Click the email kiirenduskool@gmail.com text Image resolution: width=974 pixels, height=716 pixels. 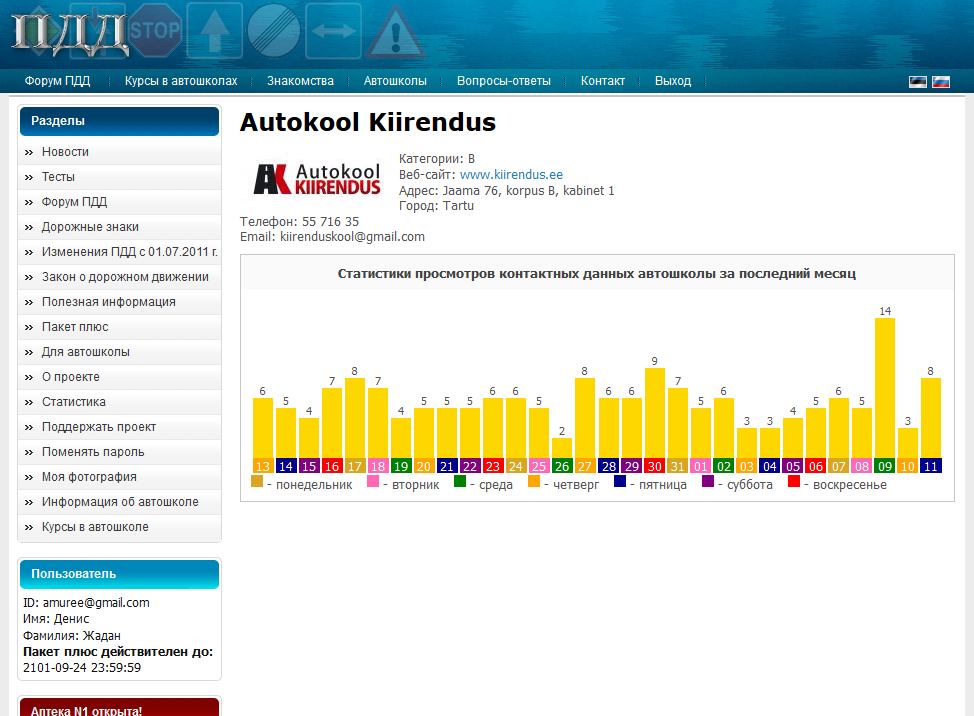pos(352,237)
